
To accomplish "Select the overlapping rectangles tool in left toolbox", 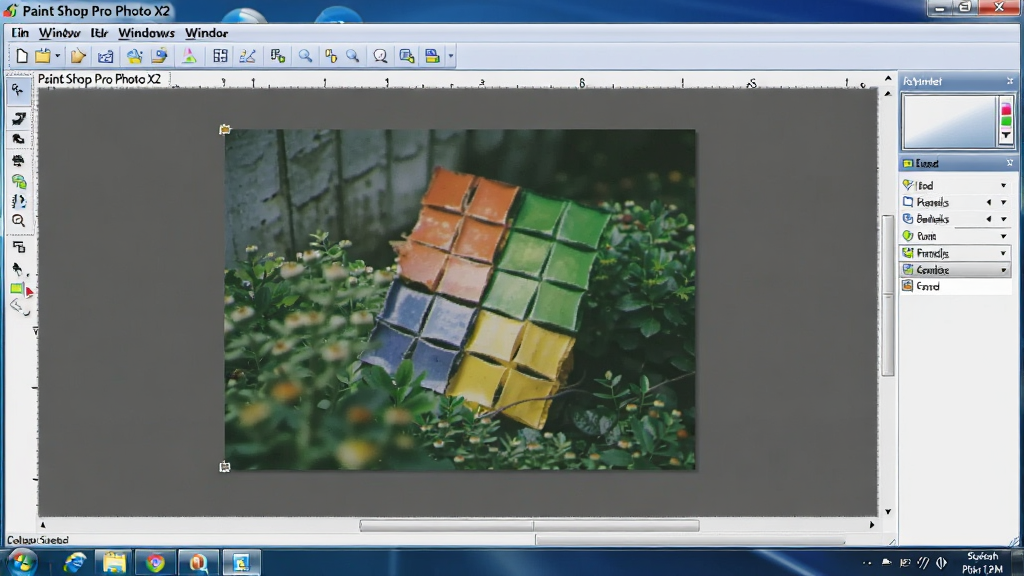I will point(19,247).
